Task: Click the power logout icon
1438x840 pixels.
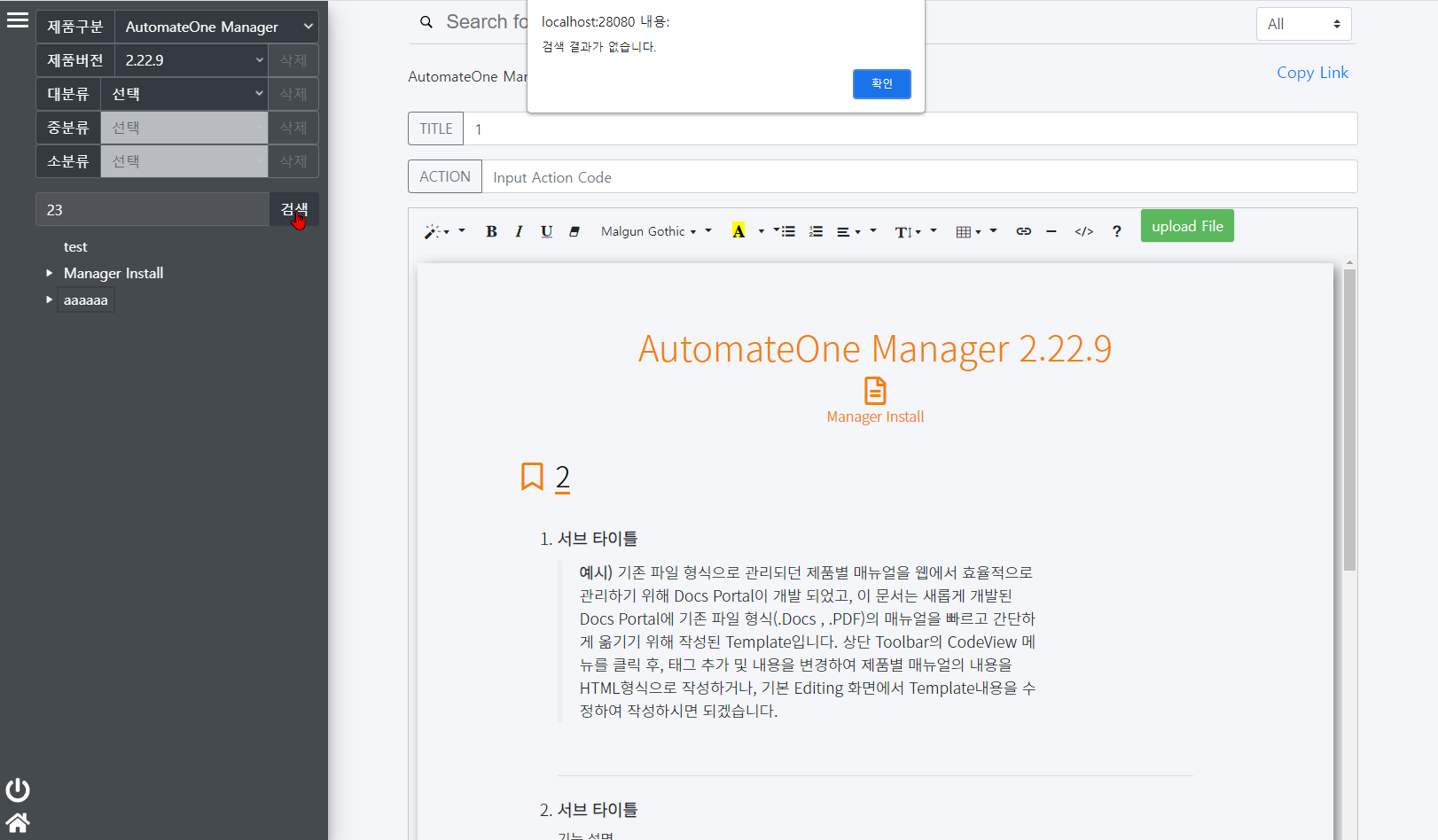Action: click(x=18, y=789)
